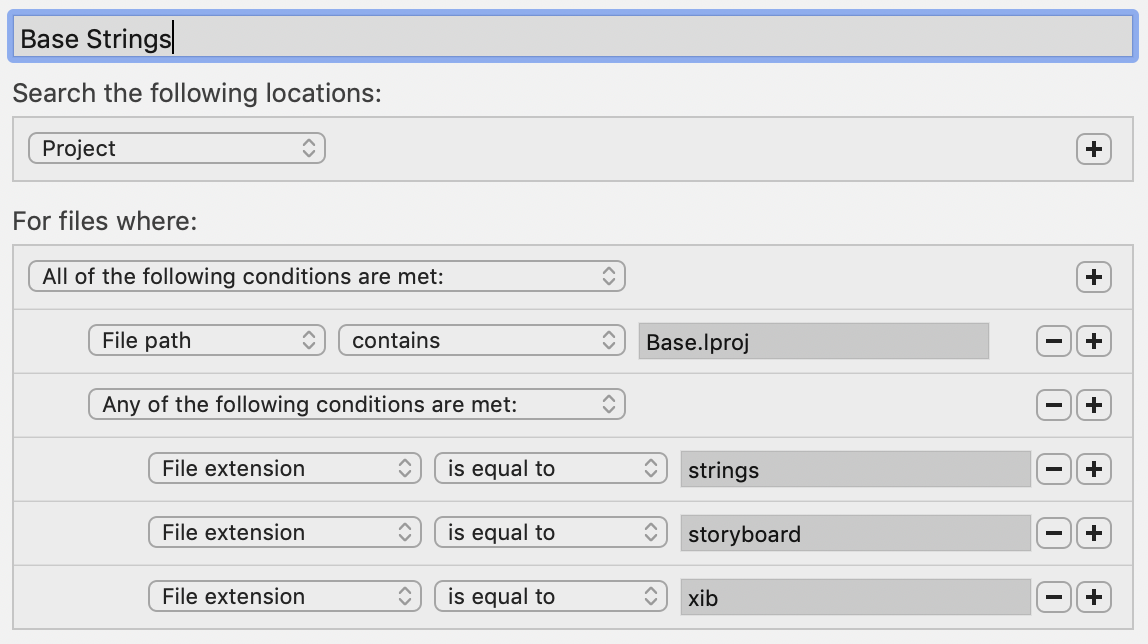Add a condition after the storyboard row
This screenshot has width=1148, height=644.
[x=1094, y=532]
